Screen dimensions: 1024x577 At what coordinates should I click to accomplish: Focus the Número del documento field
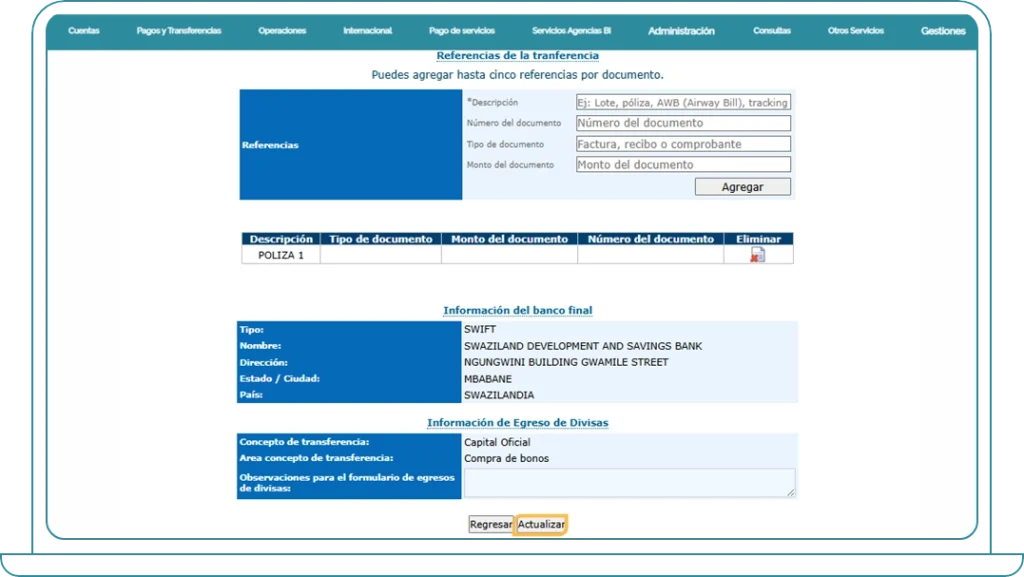tap(683, 123)
